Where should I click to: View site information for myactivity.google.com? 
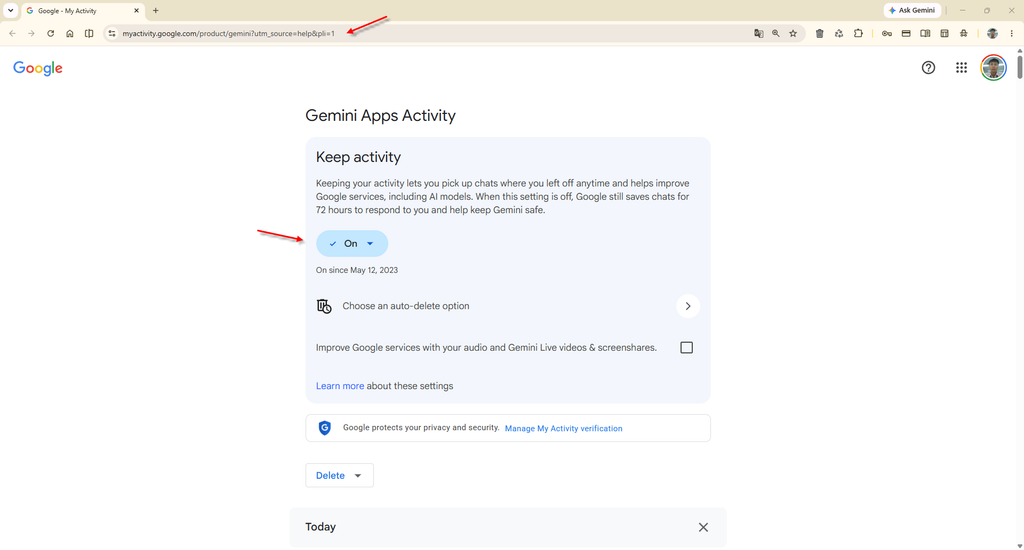pyautogui.click(x=112, y=33)
